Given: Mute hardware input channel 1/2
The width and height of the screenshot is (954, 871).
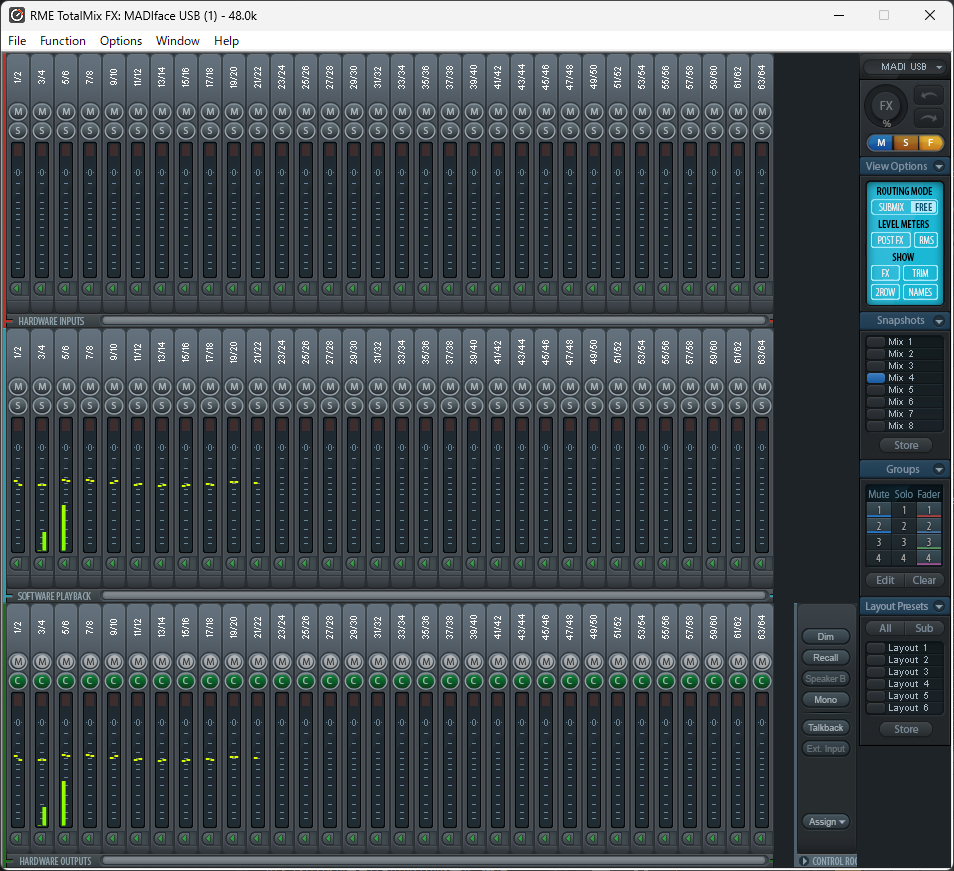Looking at the screenshot, I should click(18, 112).
